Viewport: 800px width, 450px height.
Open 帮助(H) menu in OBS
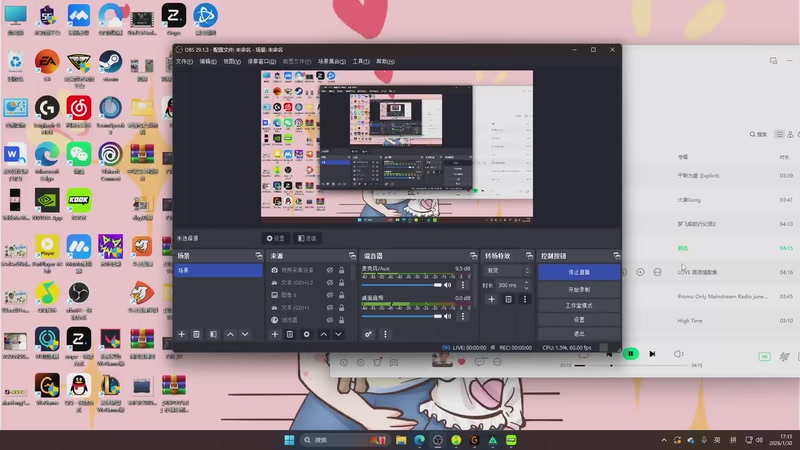pyautogui.click(x=385, y=61)
